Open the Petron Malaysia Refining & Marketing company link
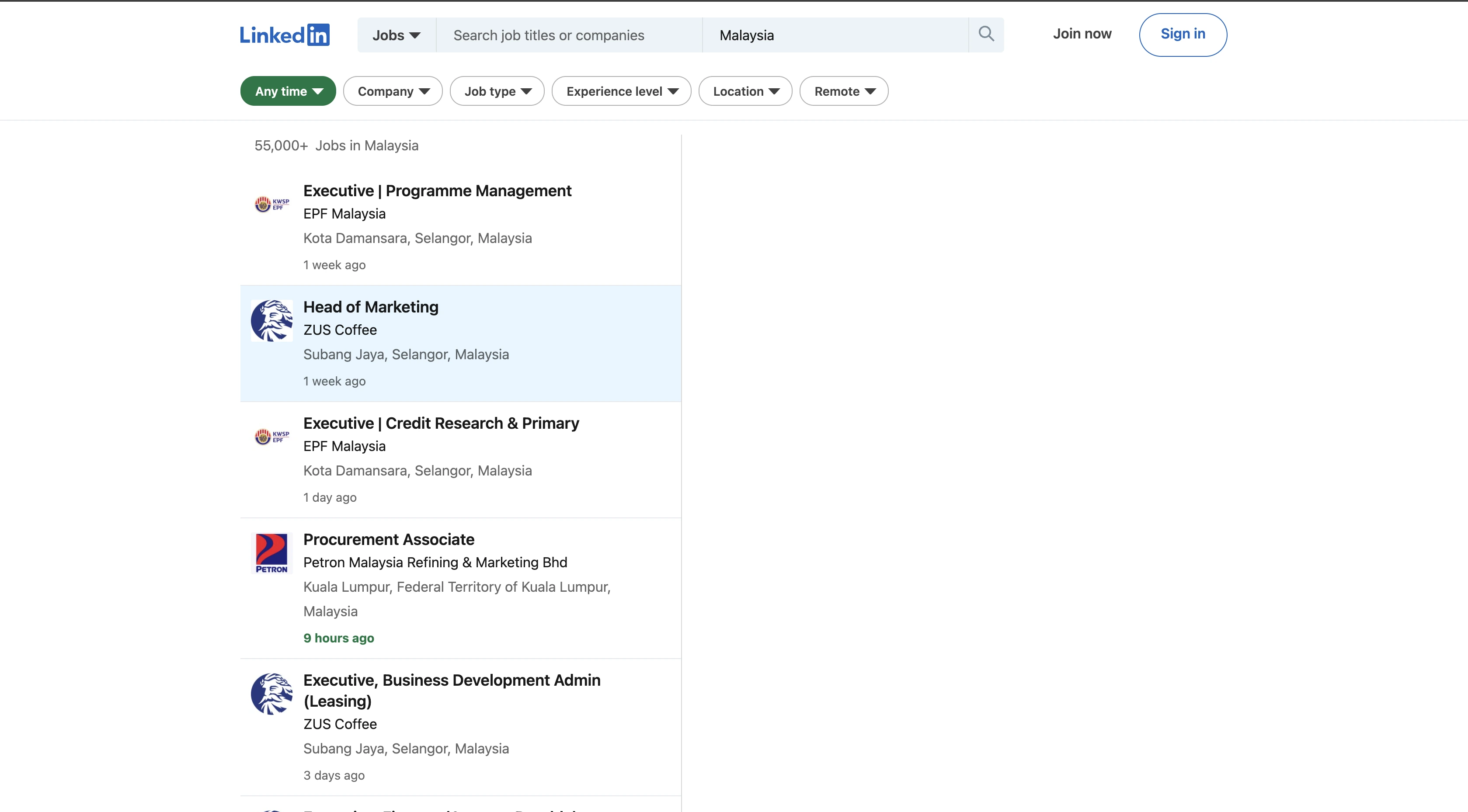This screenshot has height=812, width=1468. pos(435,562)
